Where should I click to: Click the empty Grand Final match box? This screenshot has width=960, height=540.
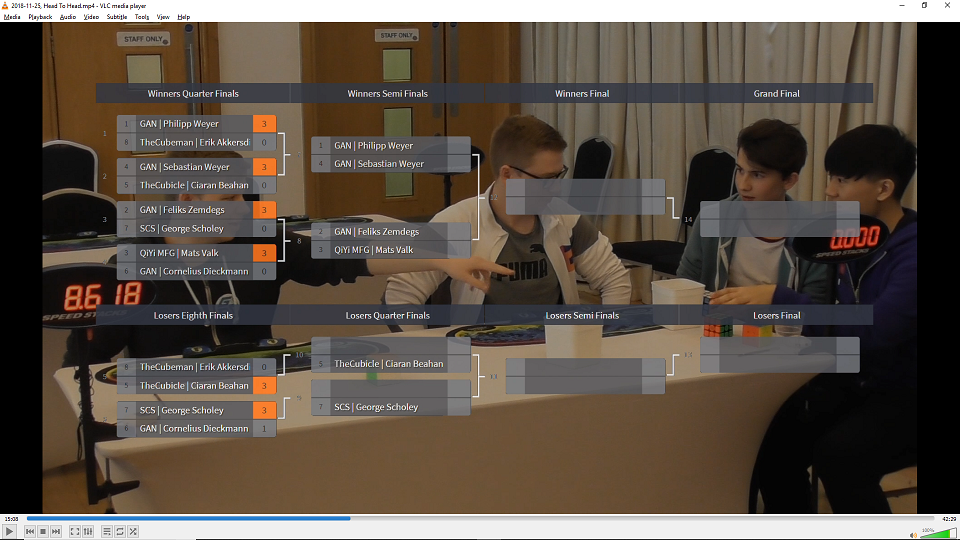coord(779,219)
